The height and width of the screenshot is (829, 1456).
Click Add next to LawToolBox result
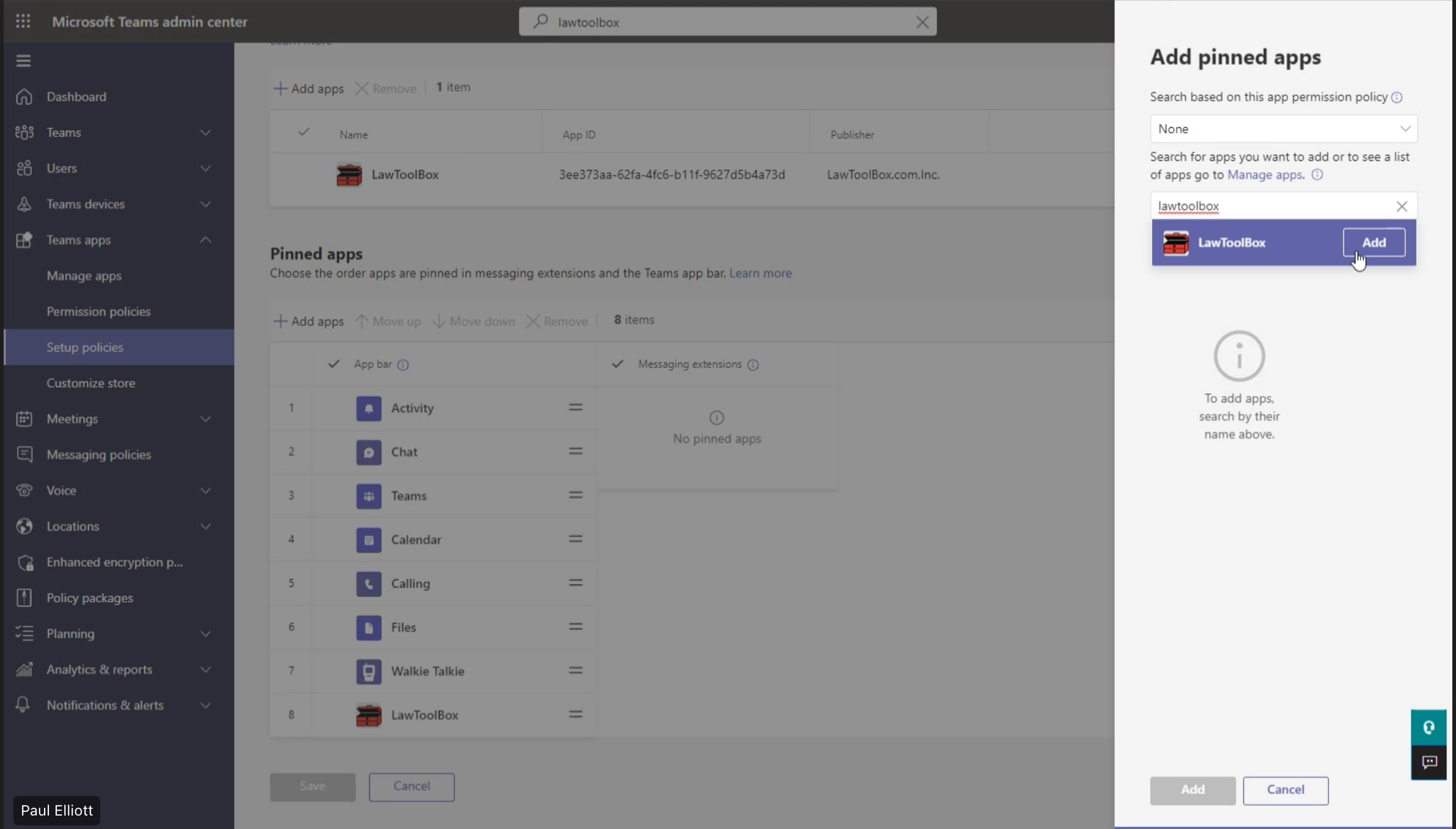point(1373,243)
